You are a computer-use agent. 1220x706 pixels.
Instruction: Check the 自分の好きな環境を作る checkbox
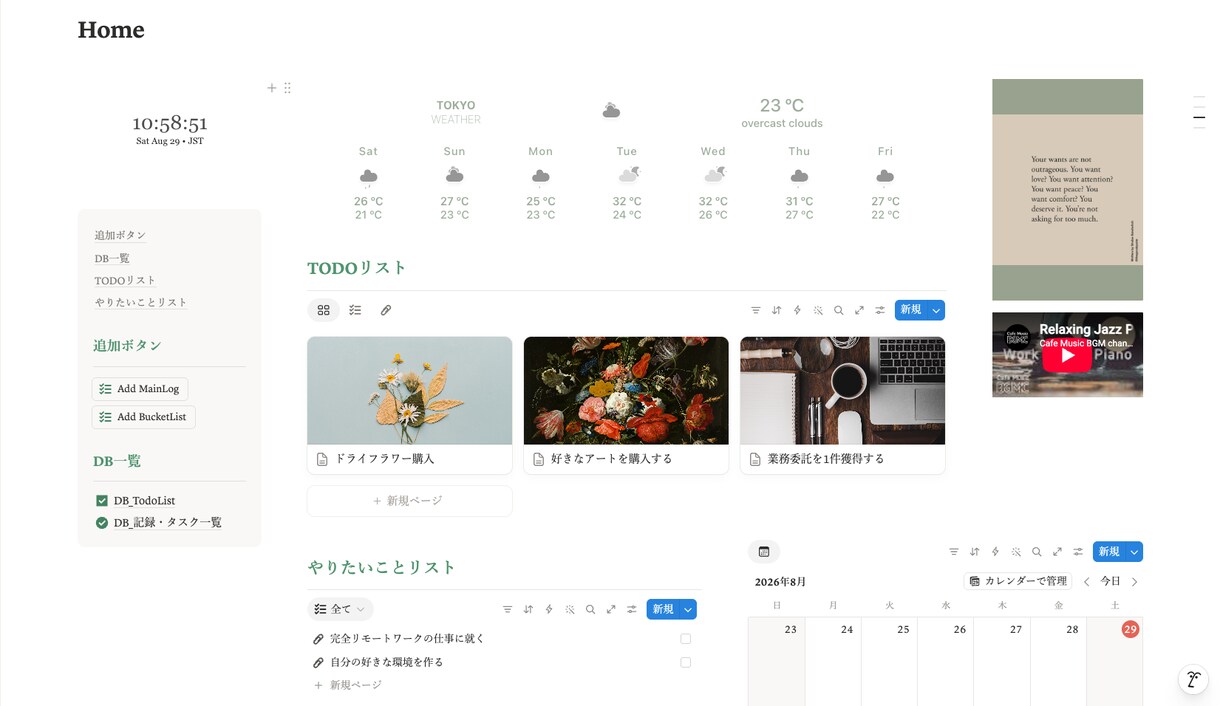[x=685, y=662]
